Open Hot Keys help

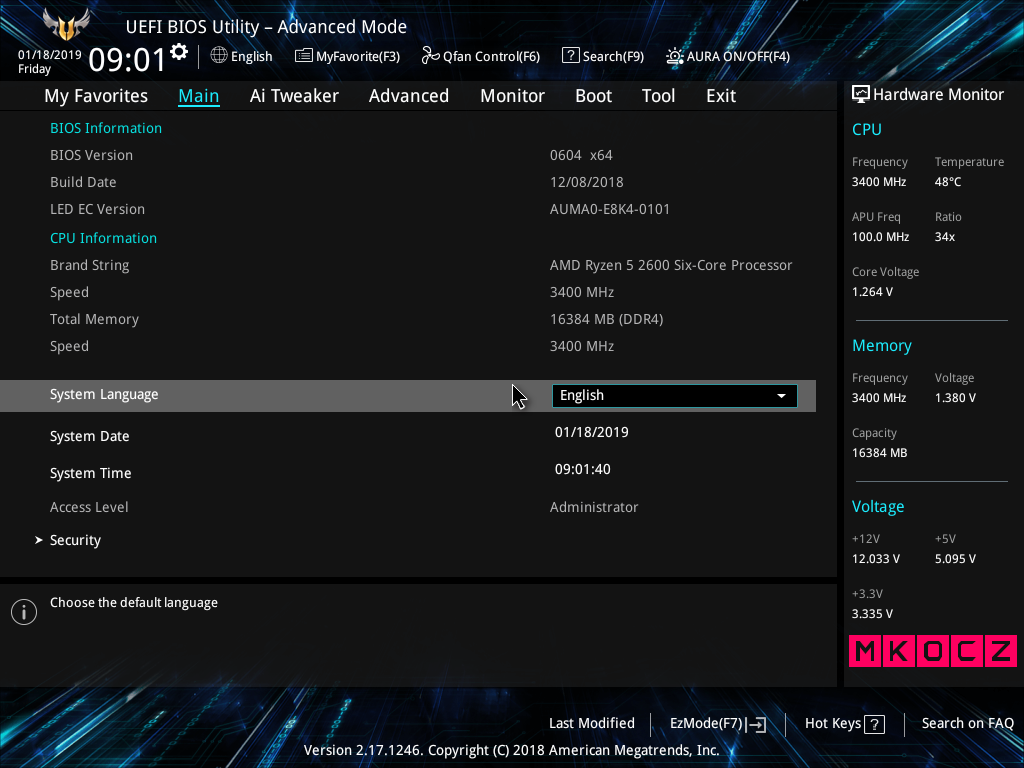tap(844, 724)
